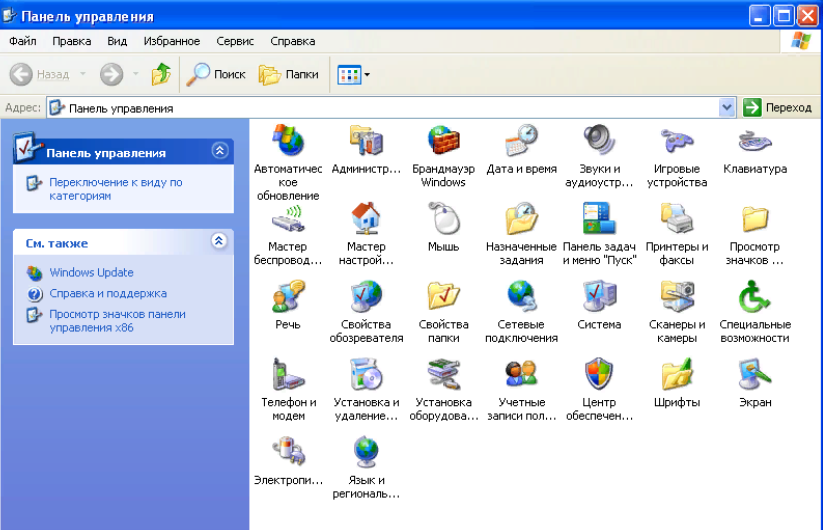This screenshot has width=823, height=530.
Task: Open Брандмауэр Windows firewall icon
Action: pyautogui.click(x=444, y=141)
